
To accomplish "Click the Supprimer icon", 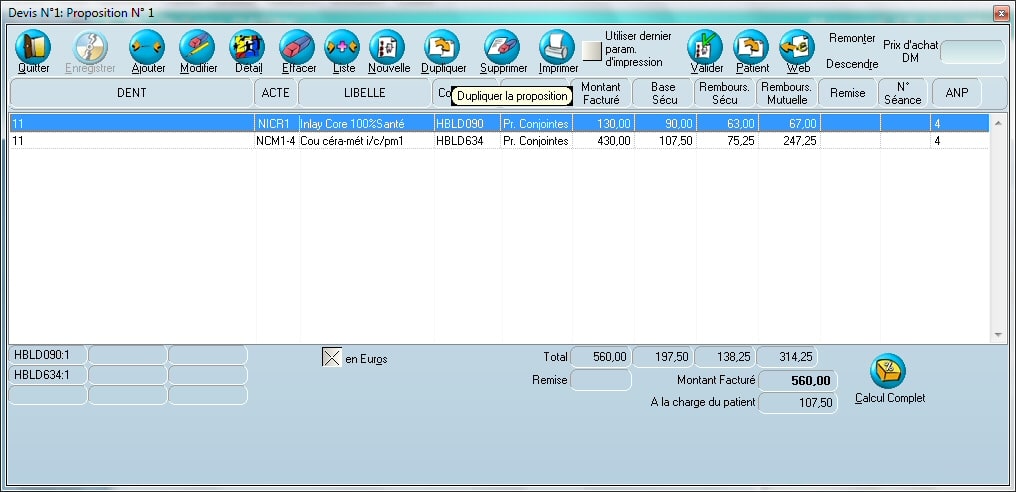I will click(502, 47).
